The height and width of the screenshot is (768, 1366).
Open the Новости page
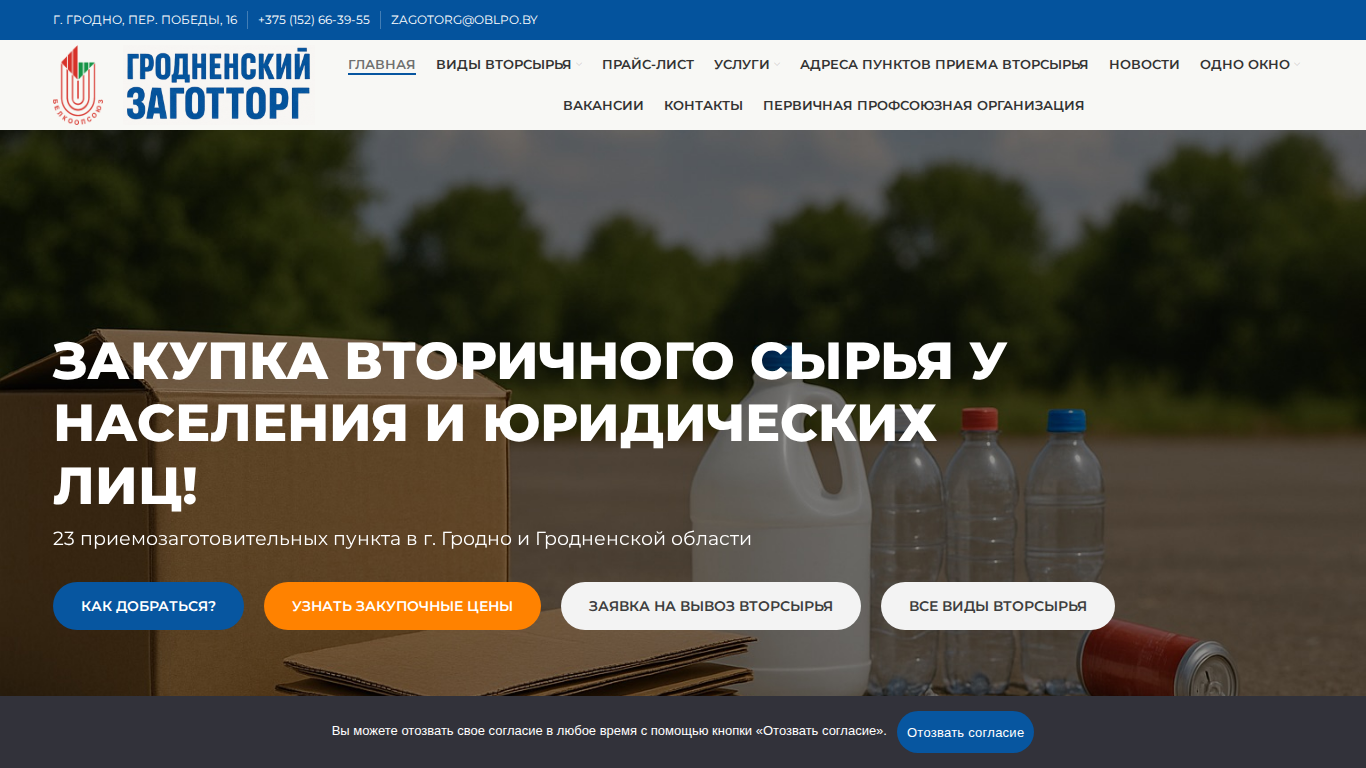[x=1144, y=64]
